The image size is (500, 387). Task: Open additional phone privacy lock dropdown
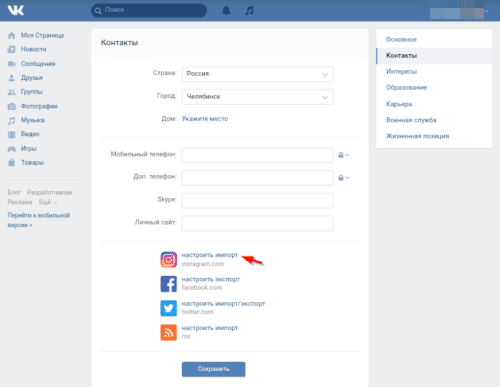(x=344, y=178)
